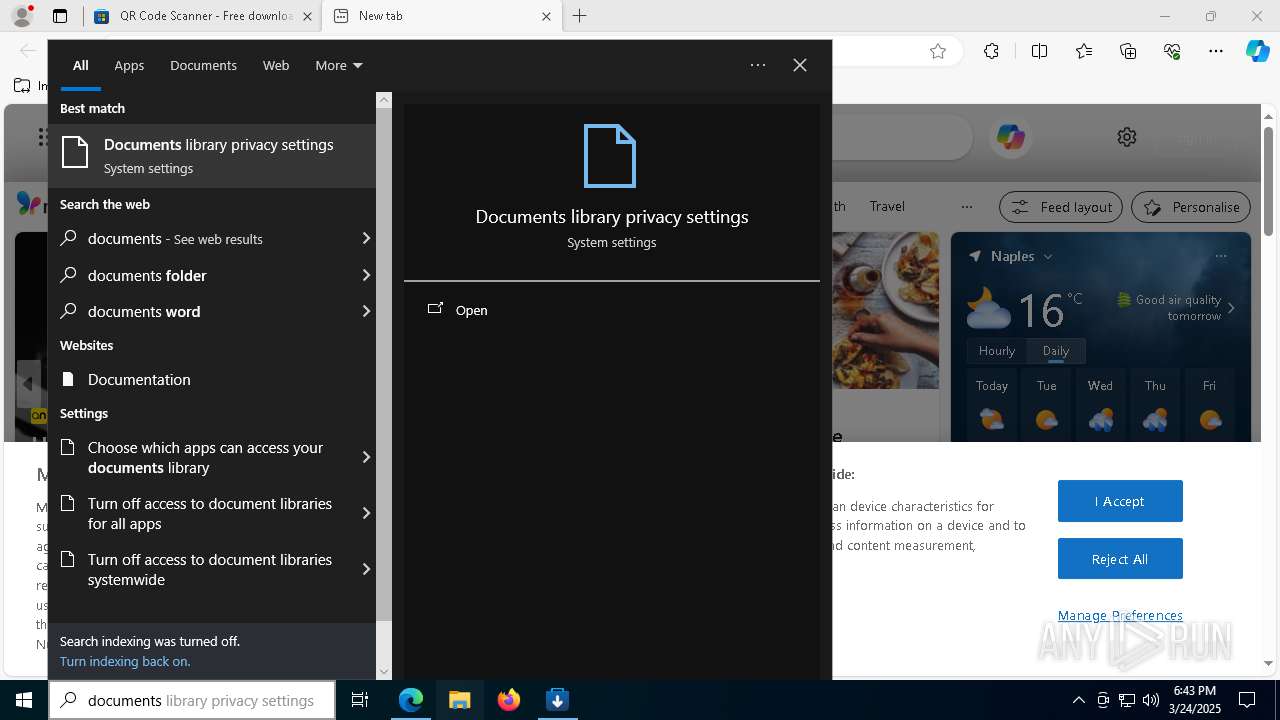Switch to the Apps search filter tab
Image resolution: width=1280 pixels, height=720 pixels.
(129, 65)
